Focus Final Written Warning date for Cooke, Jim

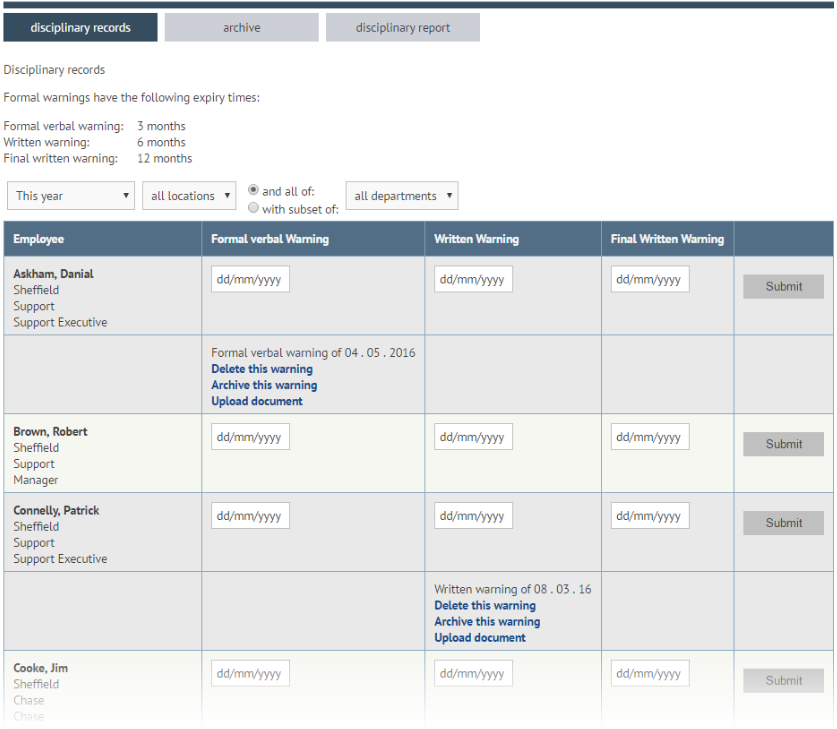click(650, 673)
